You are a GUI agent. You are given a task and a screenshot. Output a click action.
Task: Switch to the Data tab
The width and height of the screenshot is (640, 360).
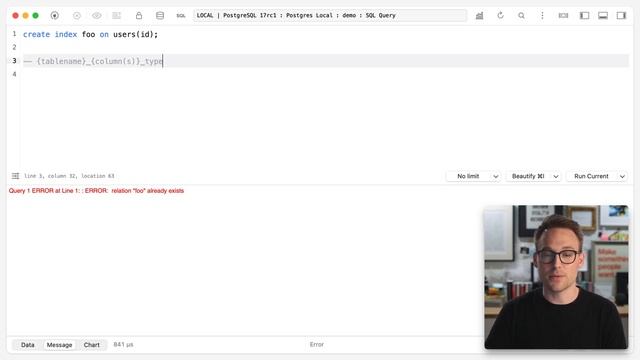point(28,345)
